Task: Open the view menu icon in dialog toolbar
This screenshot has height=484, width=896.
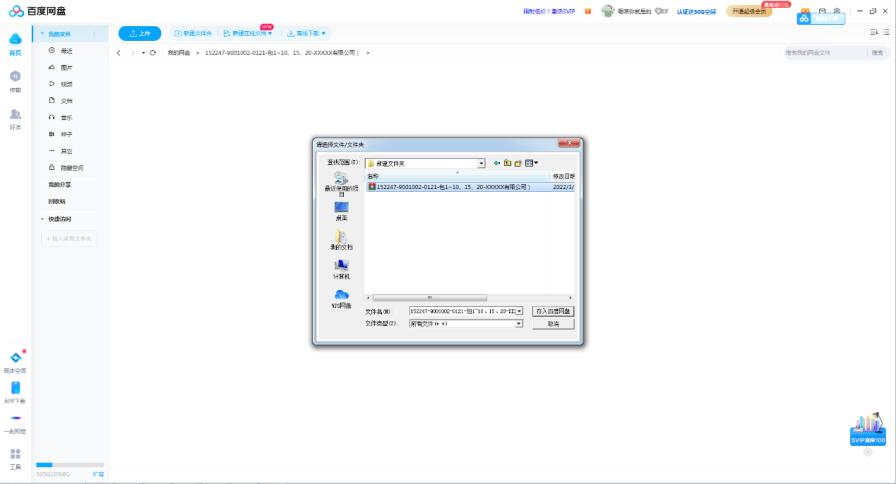Action: click(x=531, y=163)
